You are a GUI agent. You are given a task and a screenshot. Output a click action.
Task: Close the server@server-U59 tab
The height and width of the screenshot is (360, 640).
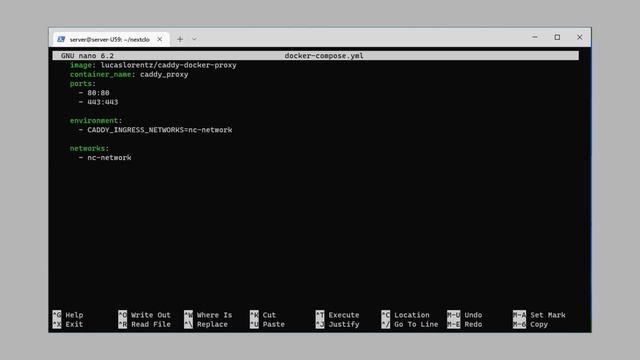coord(160,39)
